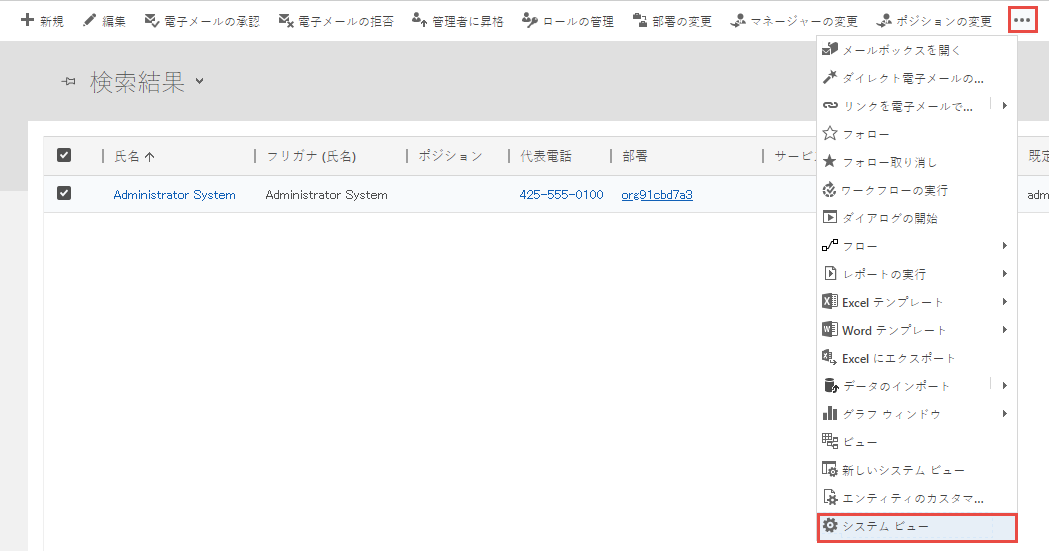
Task: Select the データのインポート menu entry text
Action: coord(896,387)
